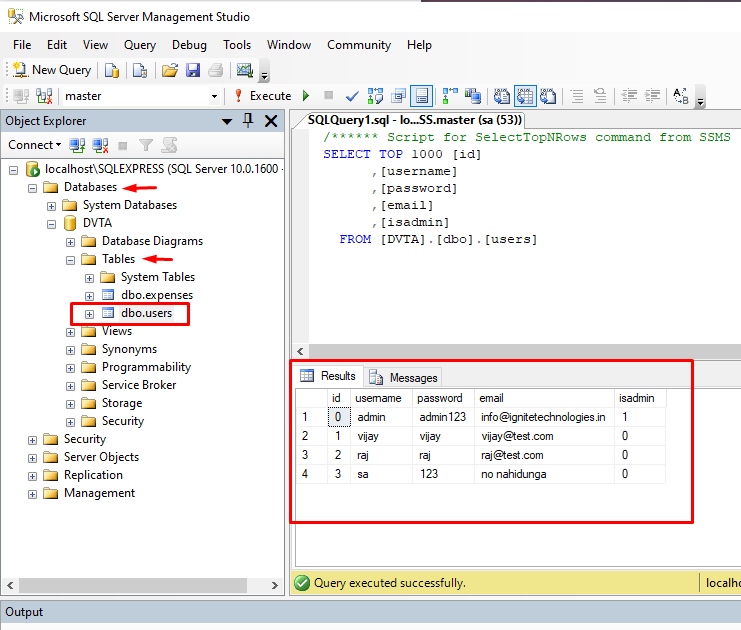741x630 pixels.
Task: Specify values for template parameters
Action: coord(681,96)
